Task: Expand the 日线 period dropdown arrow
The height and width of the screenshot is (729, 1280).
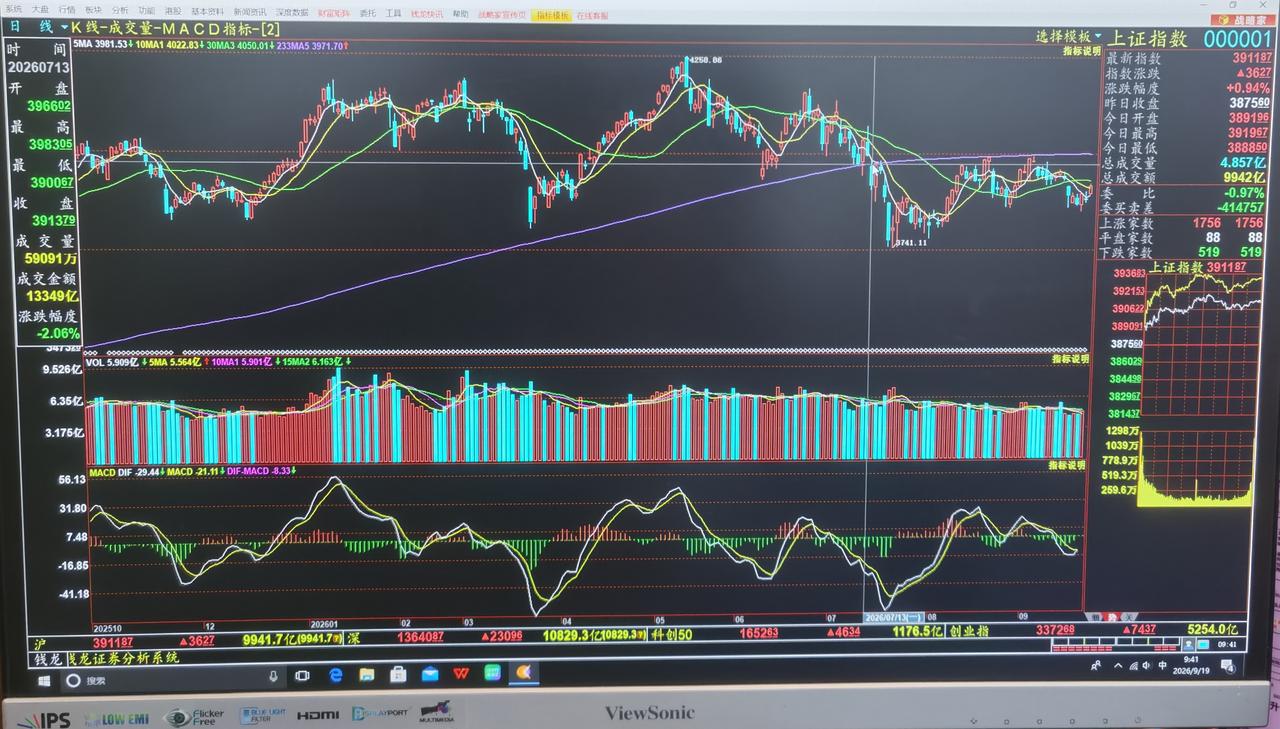Action: [x=65, y=28]
